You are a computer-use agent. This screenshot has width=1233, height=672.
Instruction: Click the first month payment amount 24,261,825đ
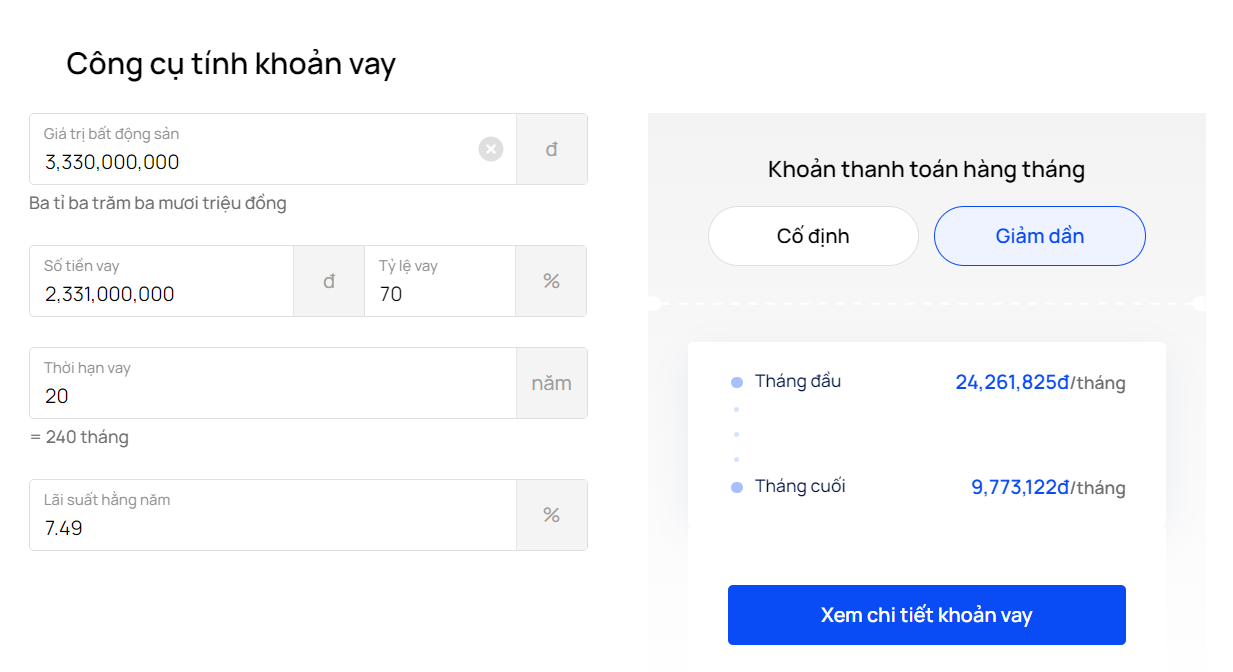[x=1012, y=382]
